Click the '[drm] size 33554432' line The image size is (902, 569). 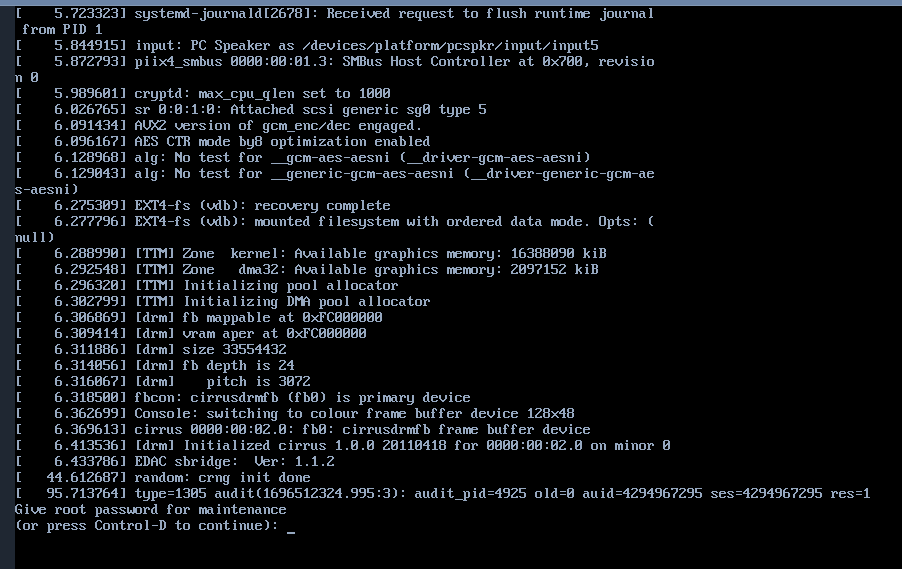pyautogui.click(x=151, y=349)
